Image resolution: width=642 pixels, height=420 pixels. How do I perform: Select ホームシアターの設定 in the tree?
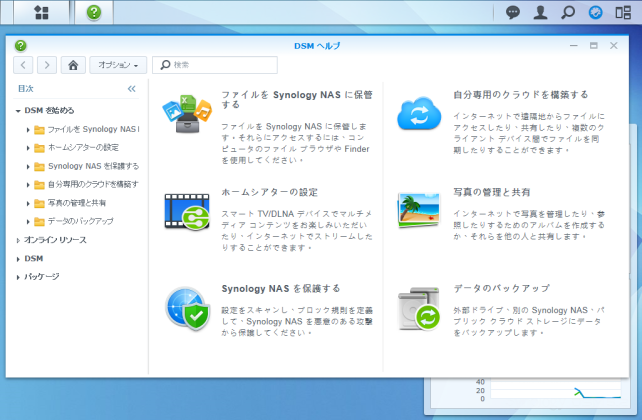click(83, 147)
